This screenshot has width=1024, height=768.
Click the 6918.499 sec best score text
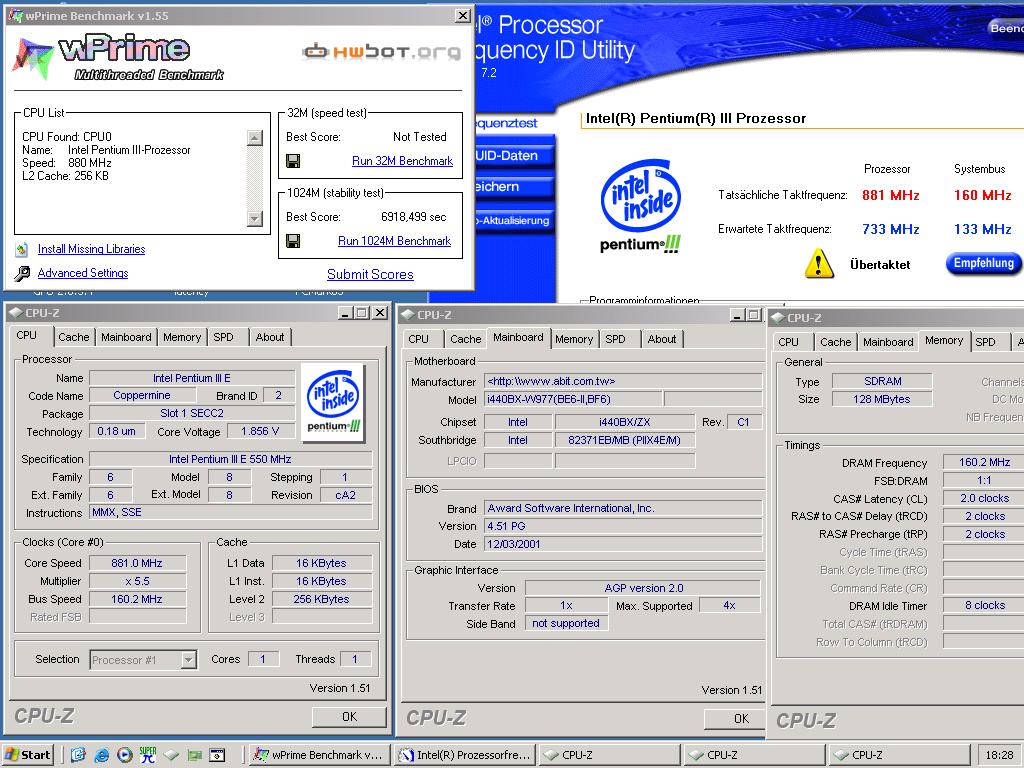click(x=413, y=217)
